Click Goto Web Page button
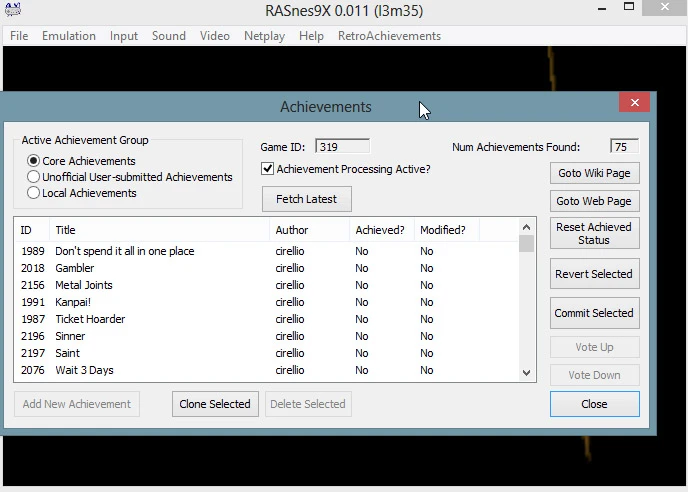The width and height of the screenshot is (688, 492). click(594, 201)
